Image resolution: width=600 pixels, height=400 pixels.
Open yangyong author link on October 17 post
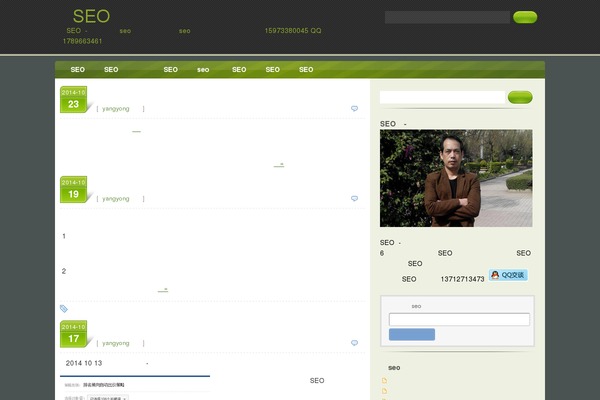[116, 343]
